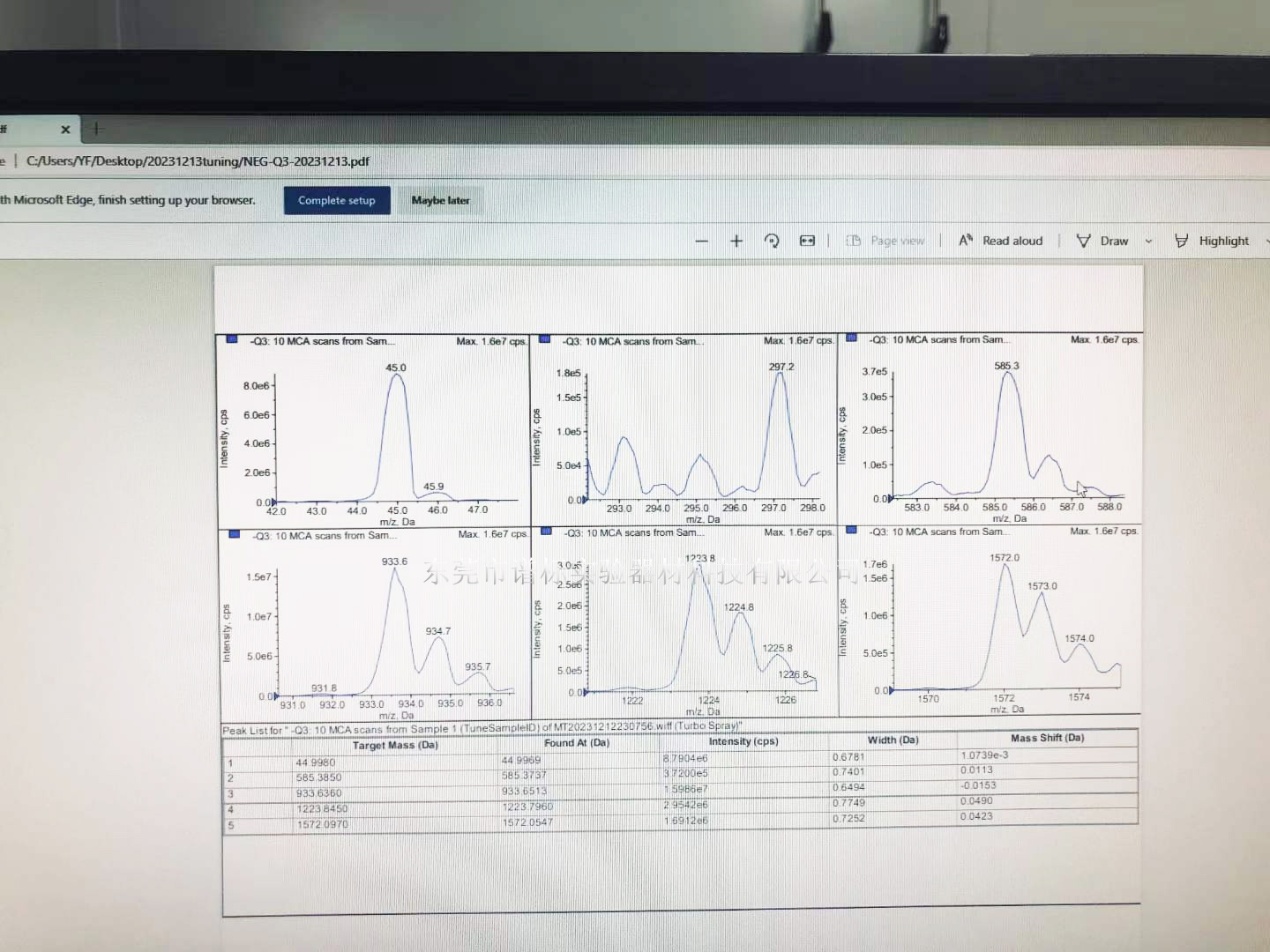Select the Draw pen tool
The height and width of the screenshot is (952, 1270).
[x=1102, y=241]
